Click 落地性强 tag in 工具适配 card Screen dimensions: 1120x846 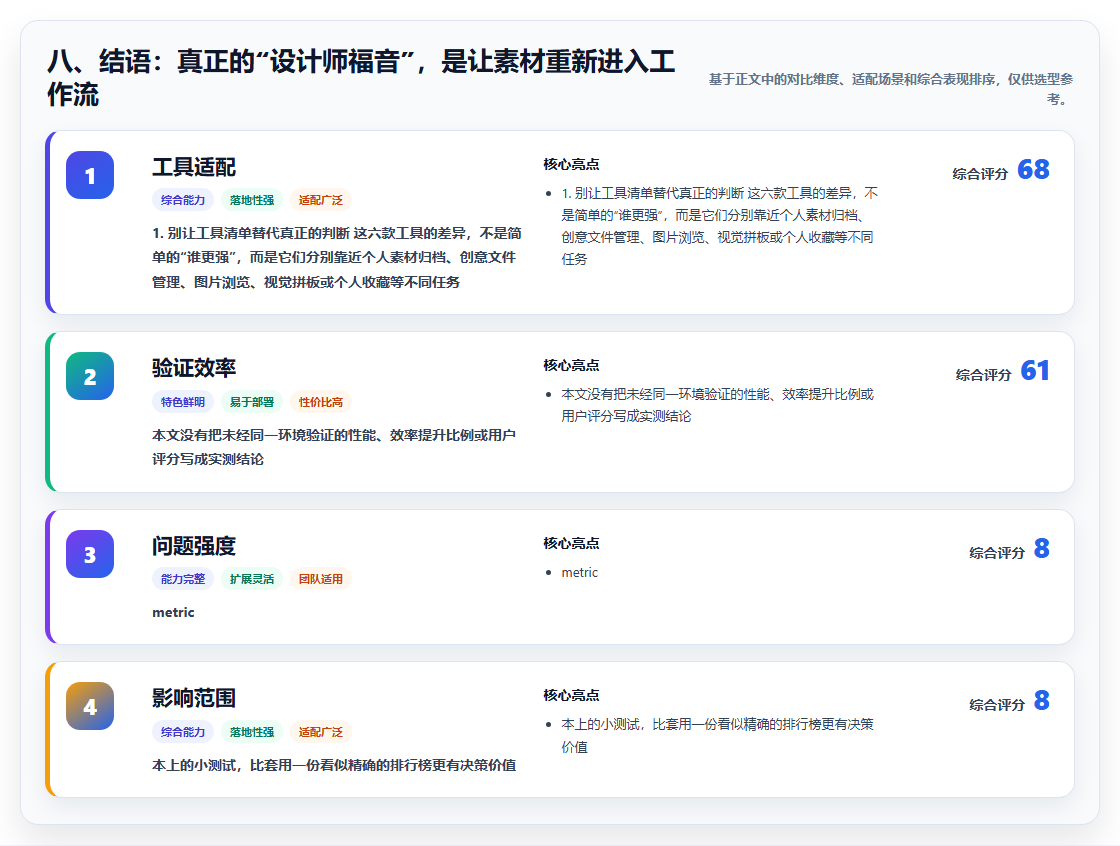pos(251,200)
